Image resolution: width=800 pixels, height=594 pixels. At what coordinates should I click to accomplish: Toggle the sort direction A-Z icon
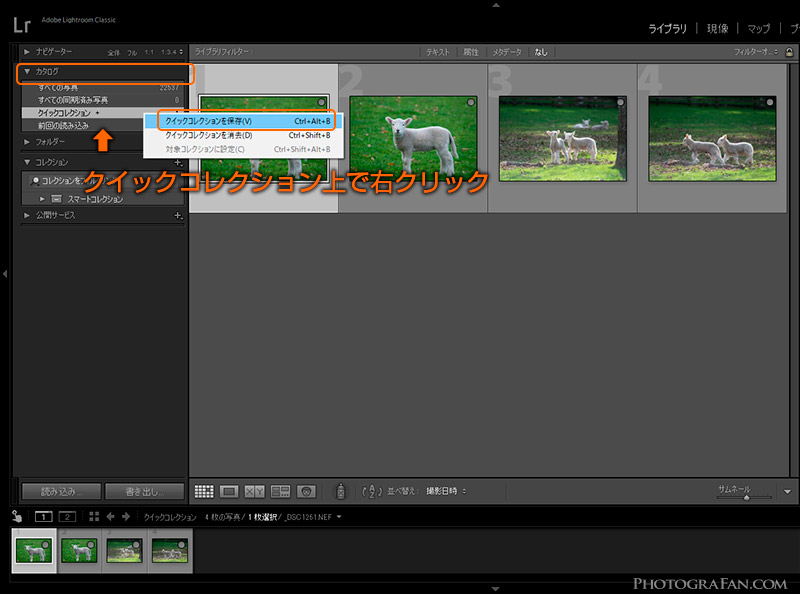click(x=371, y=491)
